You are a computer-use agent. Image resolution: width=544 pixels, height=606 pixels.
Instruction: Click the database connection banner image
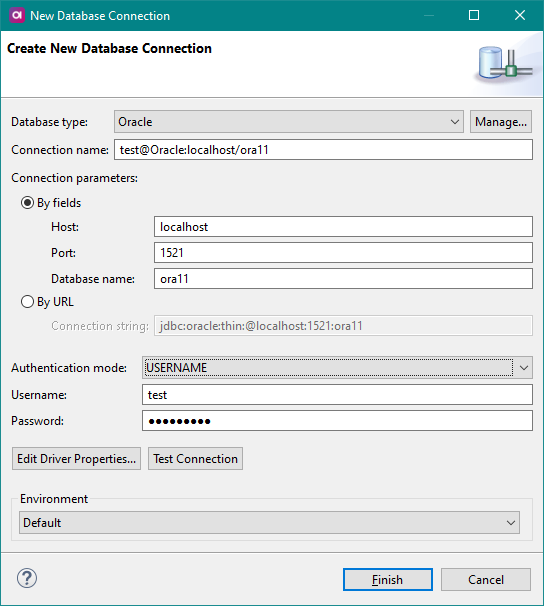[x=505, y=64]
